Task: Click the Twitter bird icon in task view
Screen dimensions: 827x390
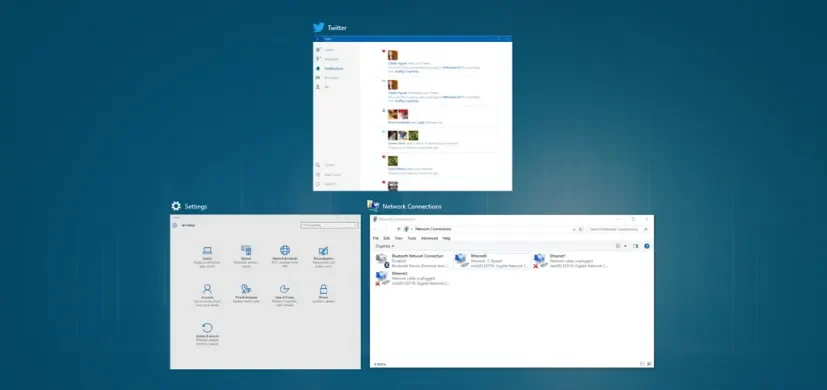Action: [x=319, y=27]
